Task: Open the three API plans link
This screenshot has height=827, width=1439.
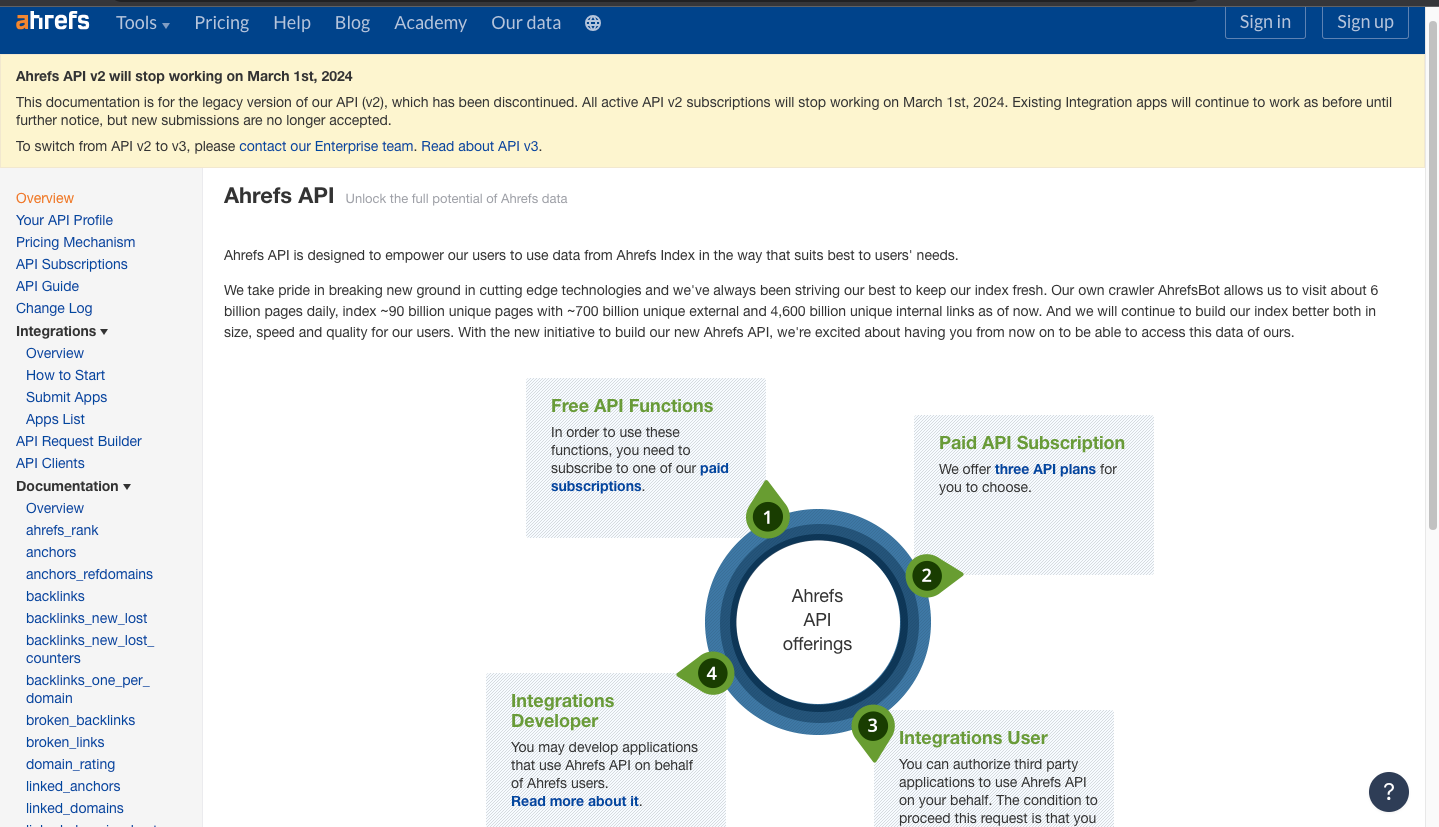Action: (x=1045, y=469)
